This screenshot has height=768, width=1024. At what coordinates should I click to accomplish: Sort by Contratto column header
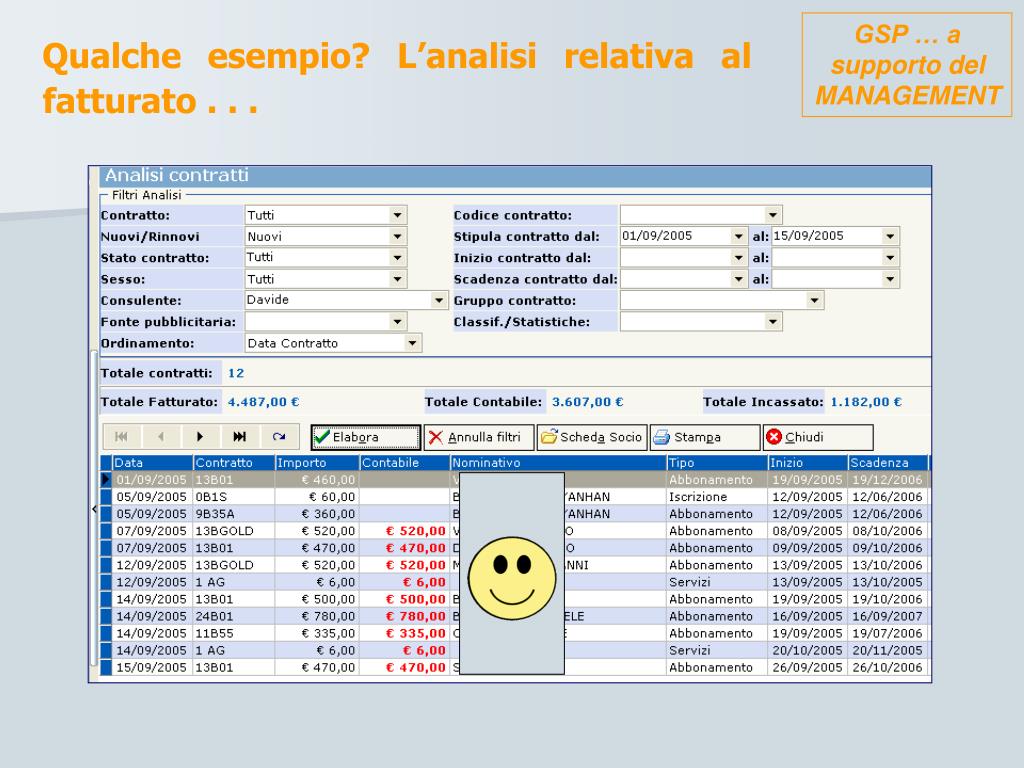[234, 462]
